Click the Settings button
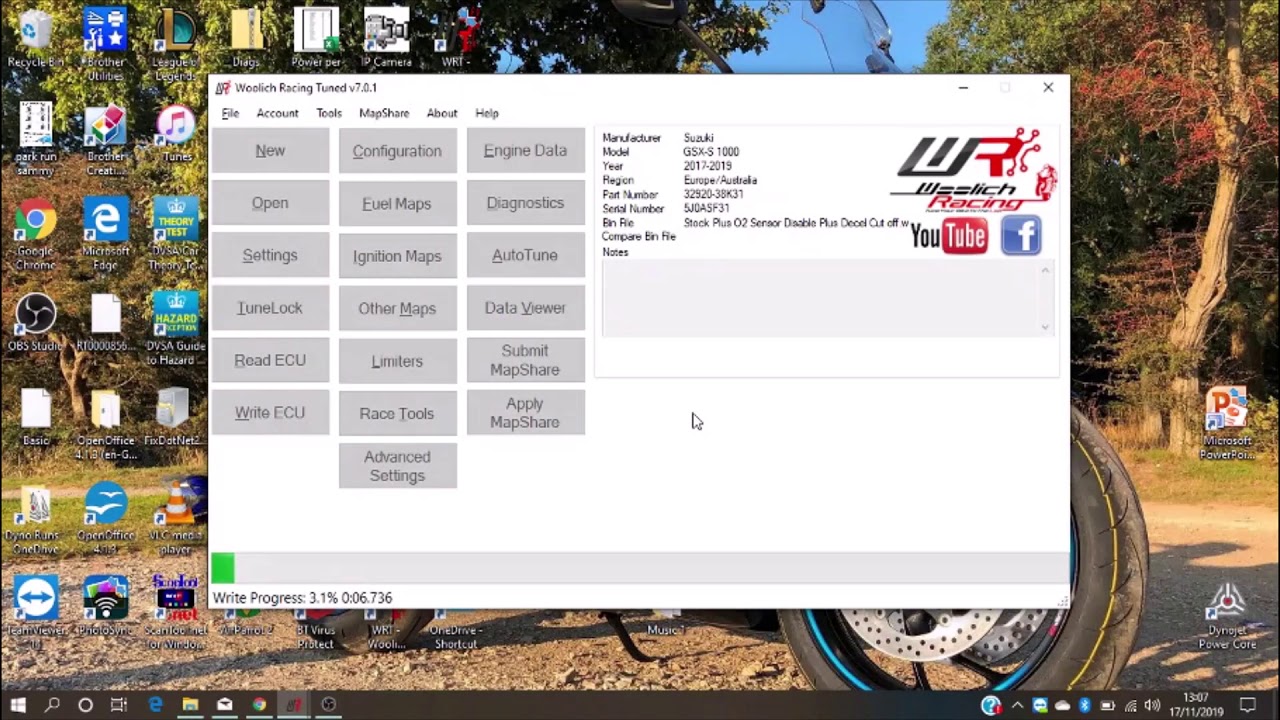Screen dimensions: 1280x720 [270, 255]
